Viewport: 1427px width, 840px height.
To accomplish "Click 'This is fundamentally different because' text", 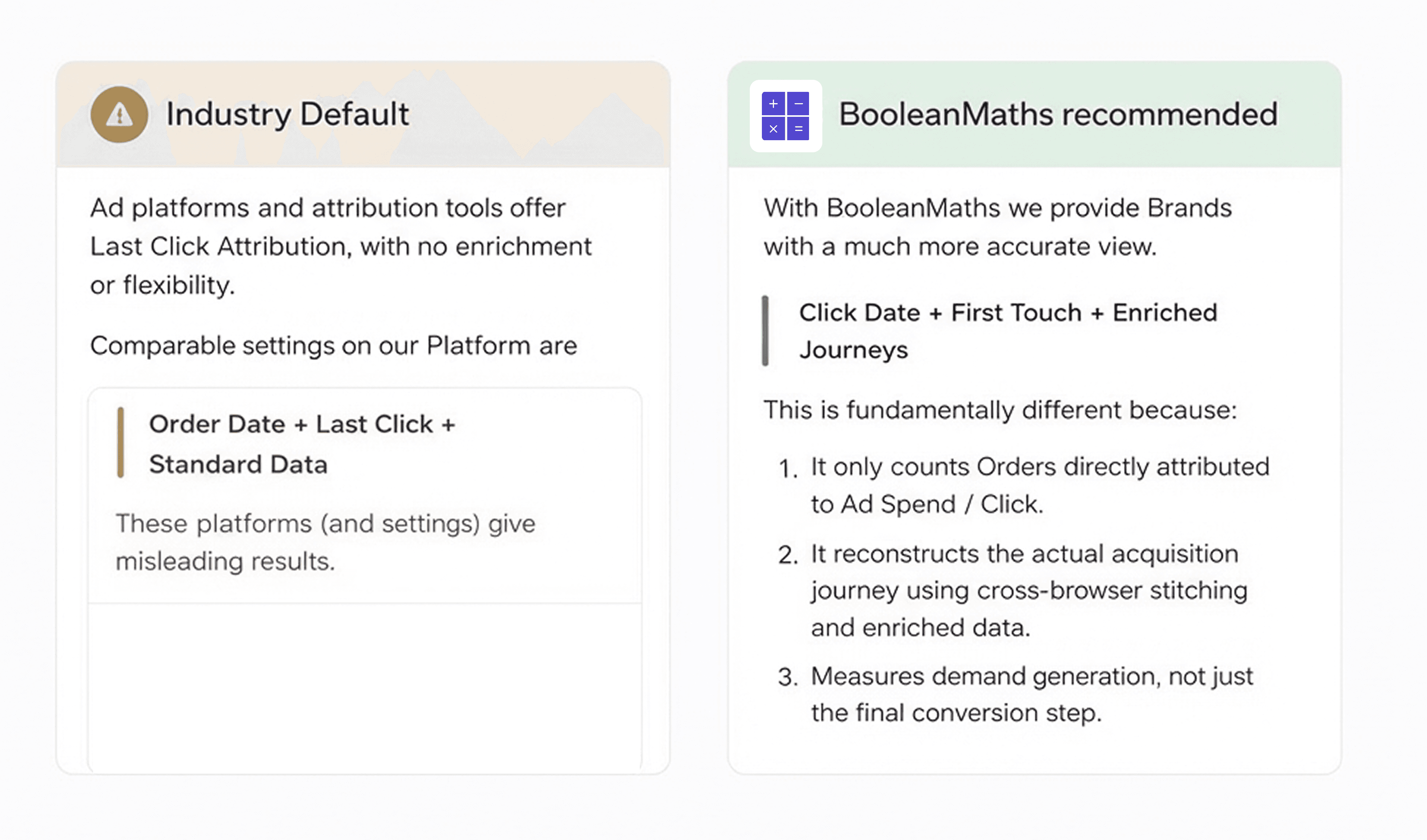I will [x=1000, y=410].
